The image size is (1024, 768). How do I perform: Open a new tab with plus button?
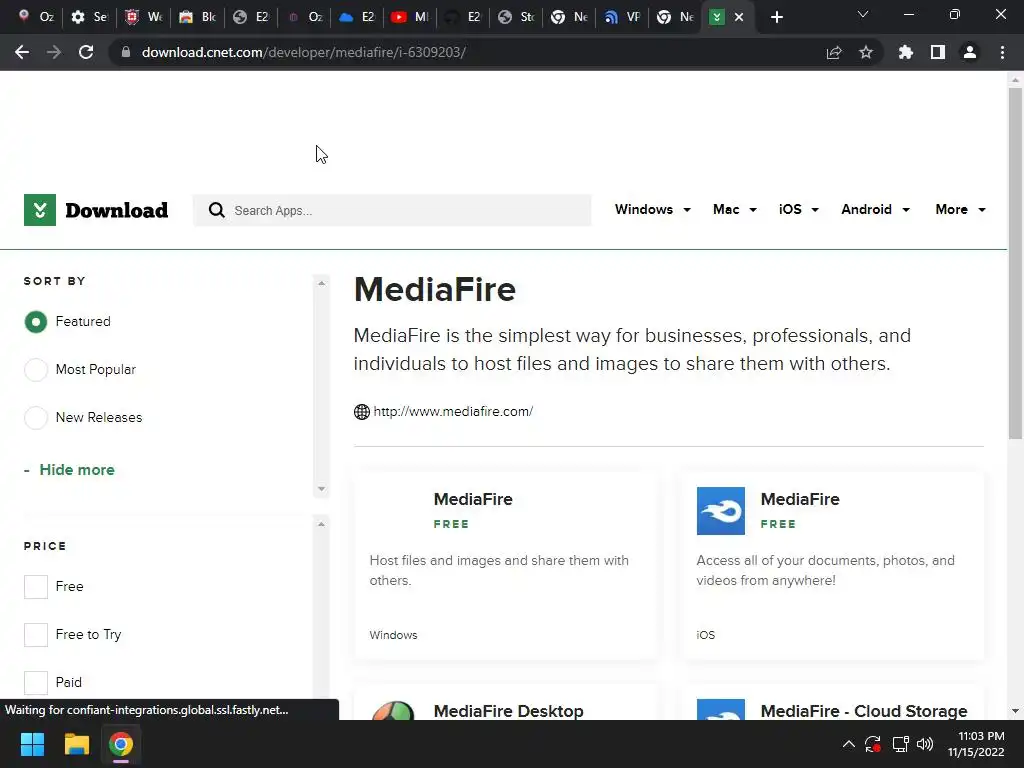click(x=776, y=17)
